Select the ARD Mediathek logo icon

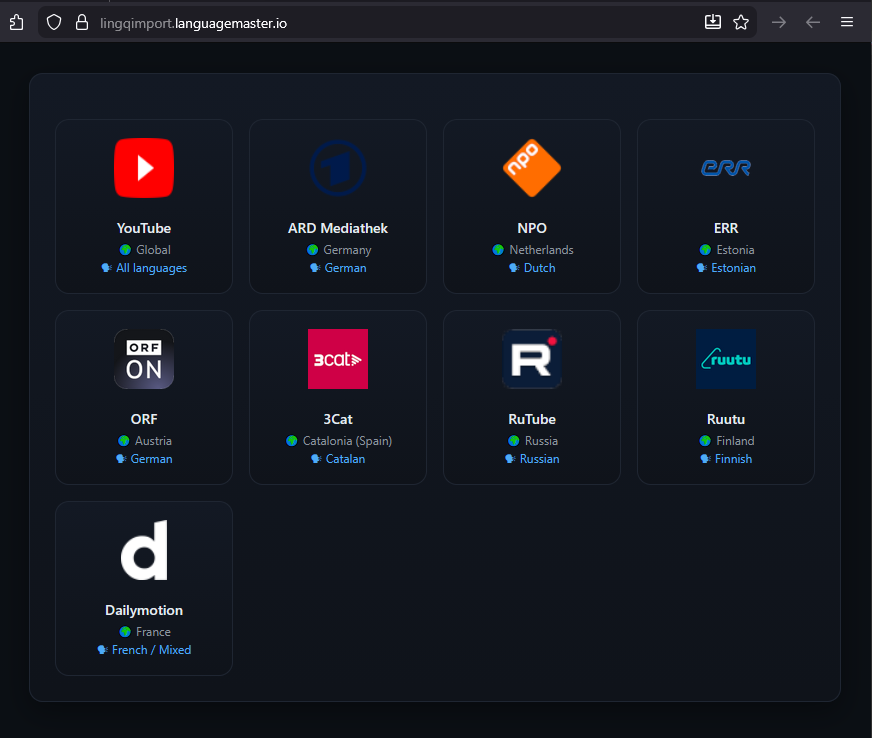[x=338, y=168]
